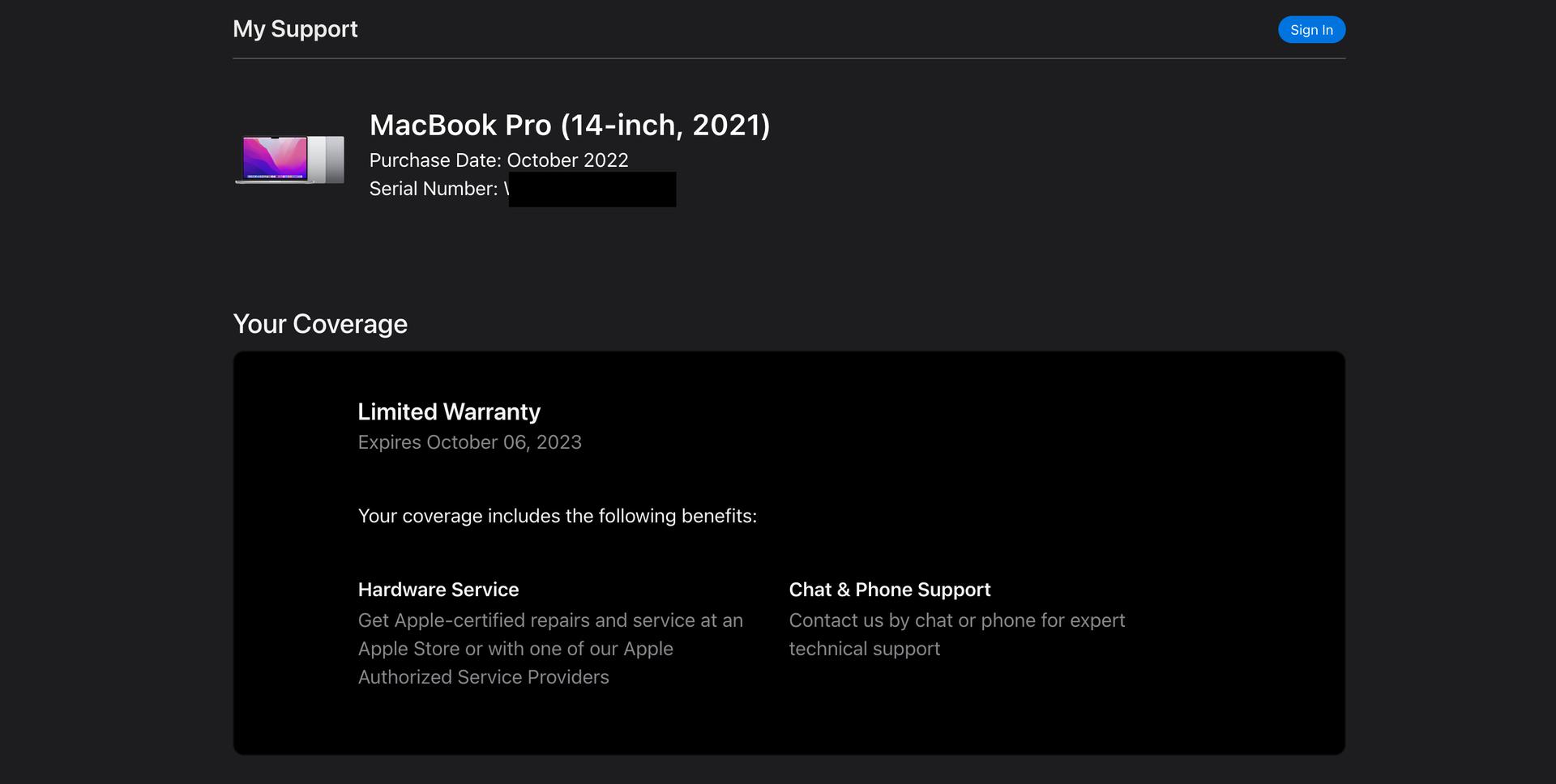1556x784 pixels.
Task: Click the Expires October 06, 2023 text
Action: click(470, 442)
